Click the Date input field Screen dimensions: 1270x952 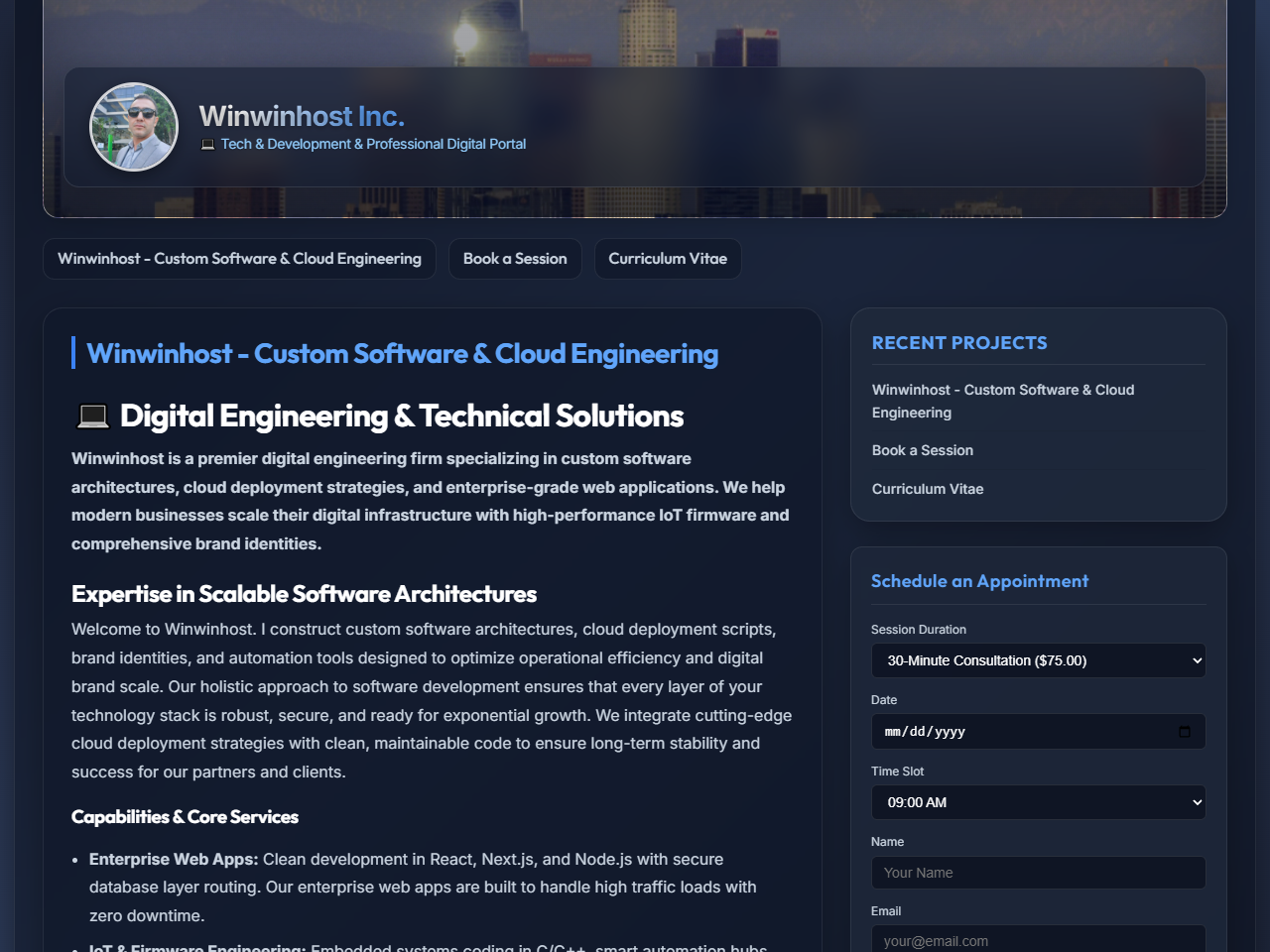point(1039,732)
